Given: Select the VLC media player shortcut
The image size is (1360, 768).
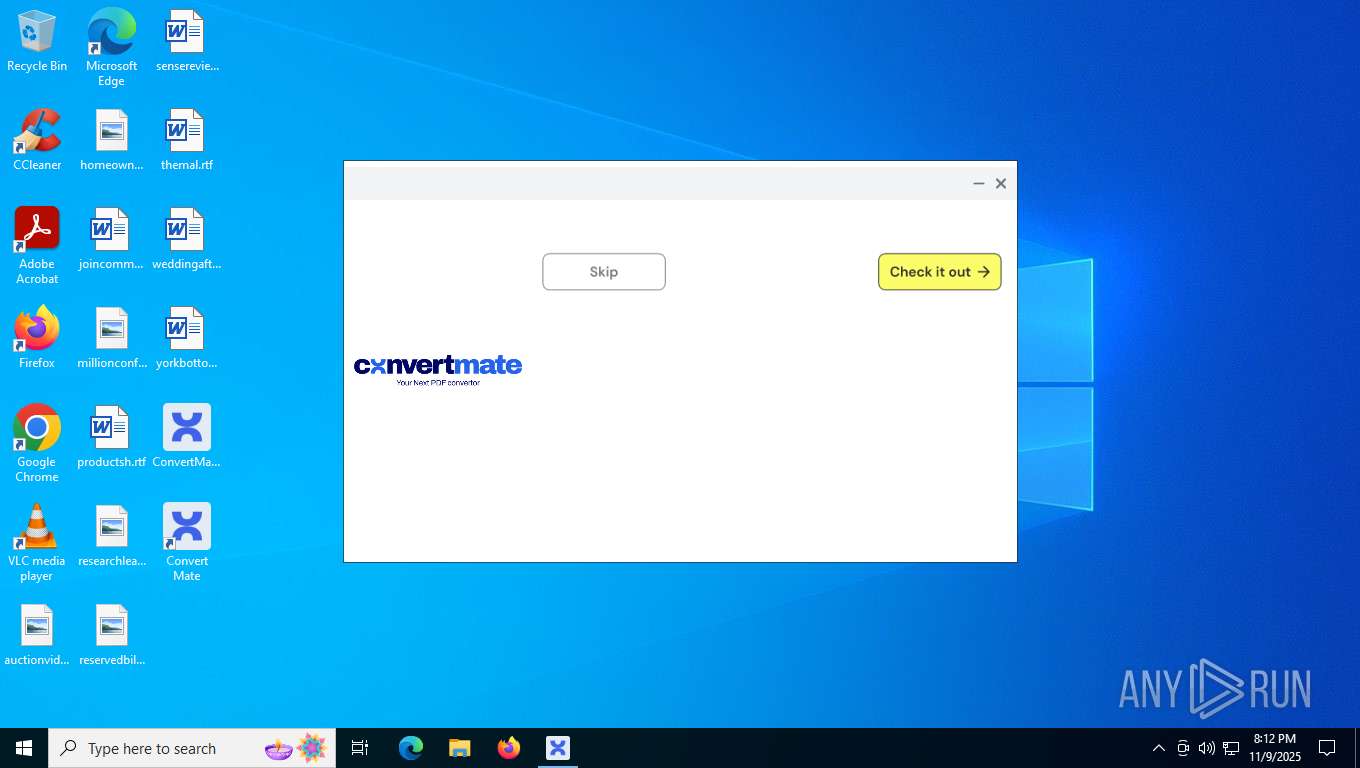Looking at the screenshot, I should (37, 543).
